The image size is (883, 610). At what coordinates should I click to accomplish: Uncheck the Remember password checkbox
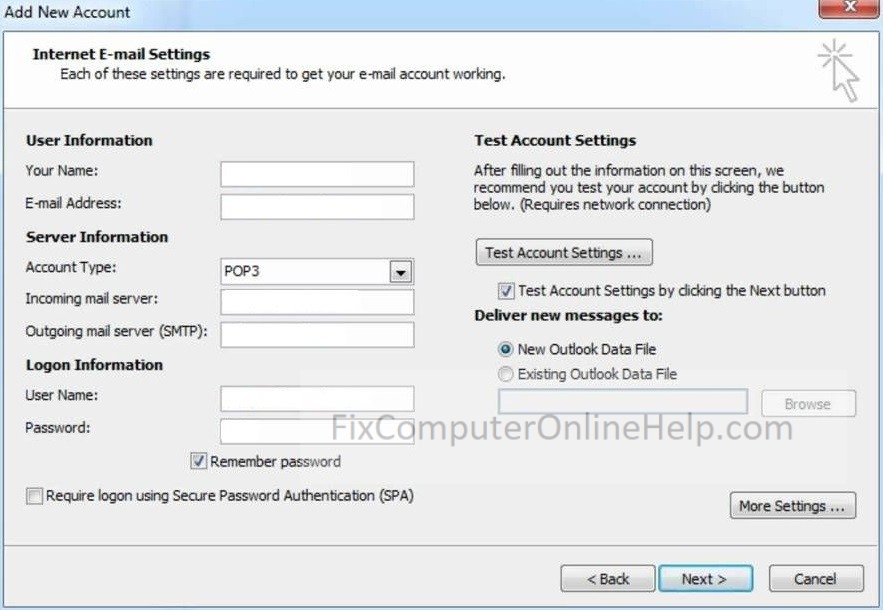click(x=198, y=461)
